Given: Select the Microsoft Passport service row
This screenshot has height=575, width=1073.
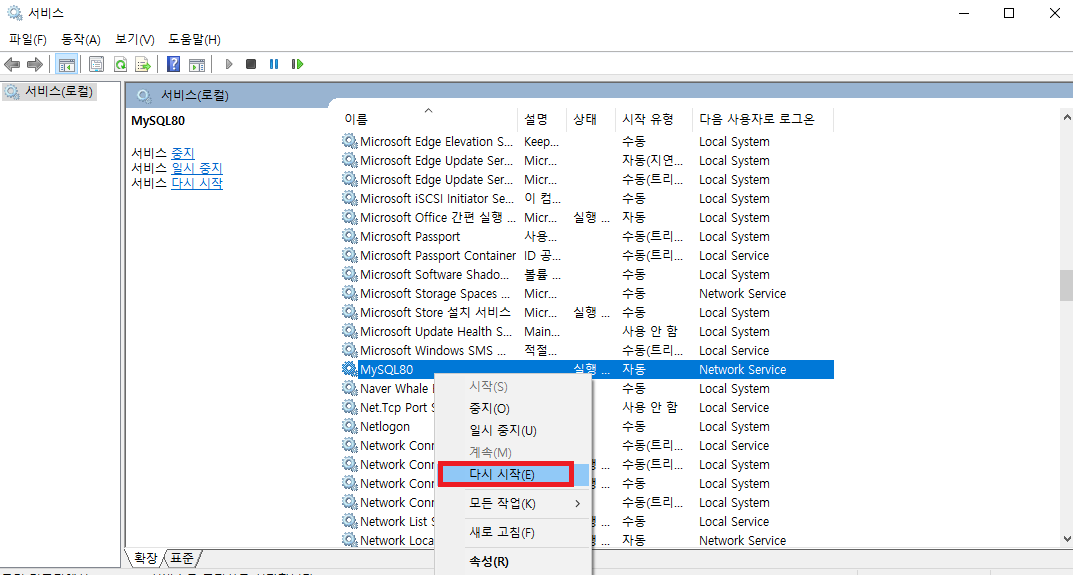Looking at the screenshot, I should [587, 237].
